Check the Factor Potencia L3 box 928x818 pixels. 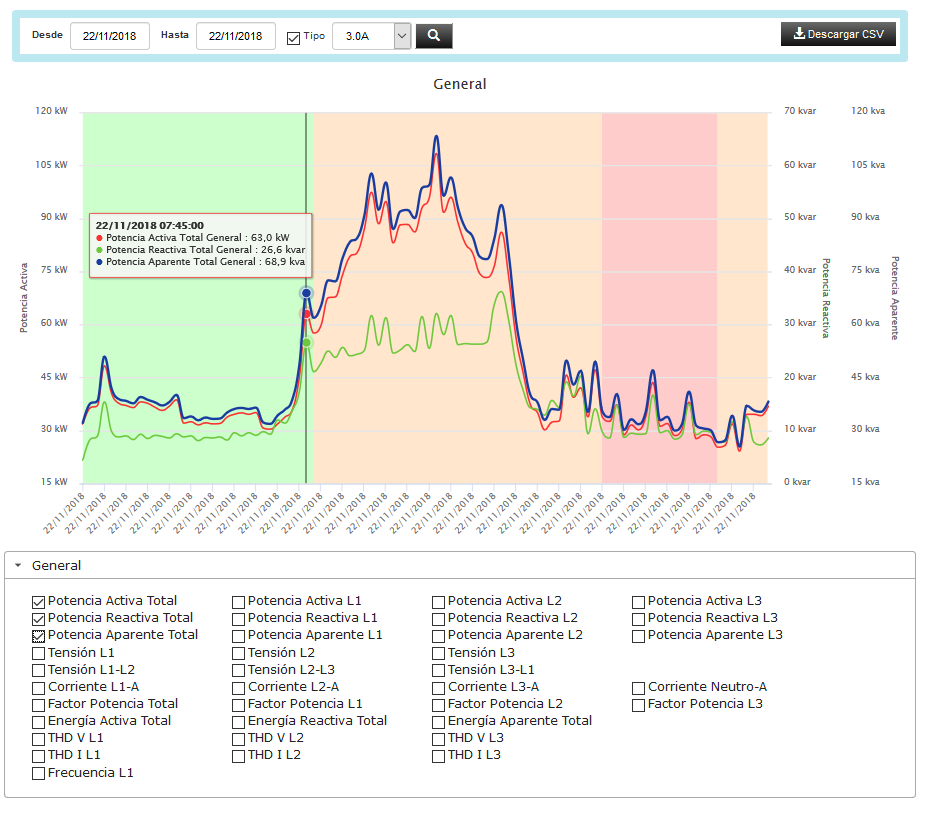click(x=639, y=705)
